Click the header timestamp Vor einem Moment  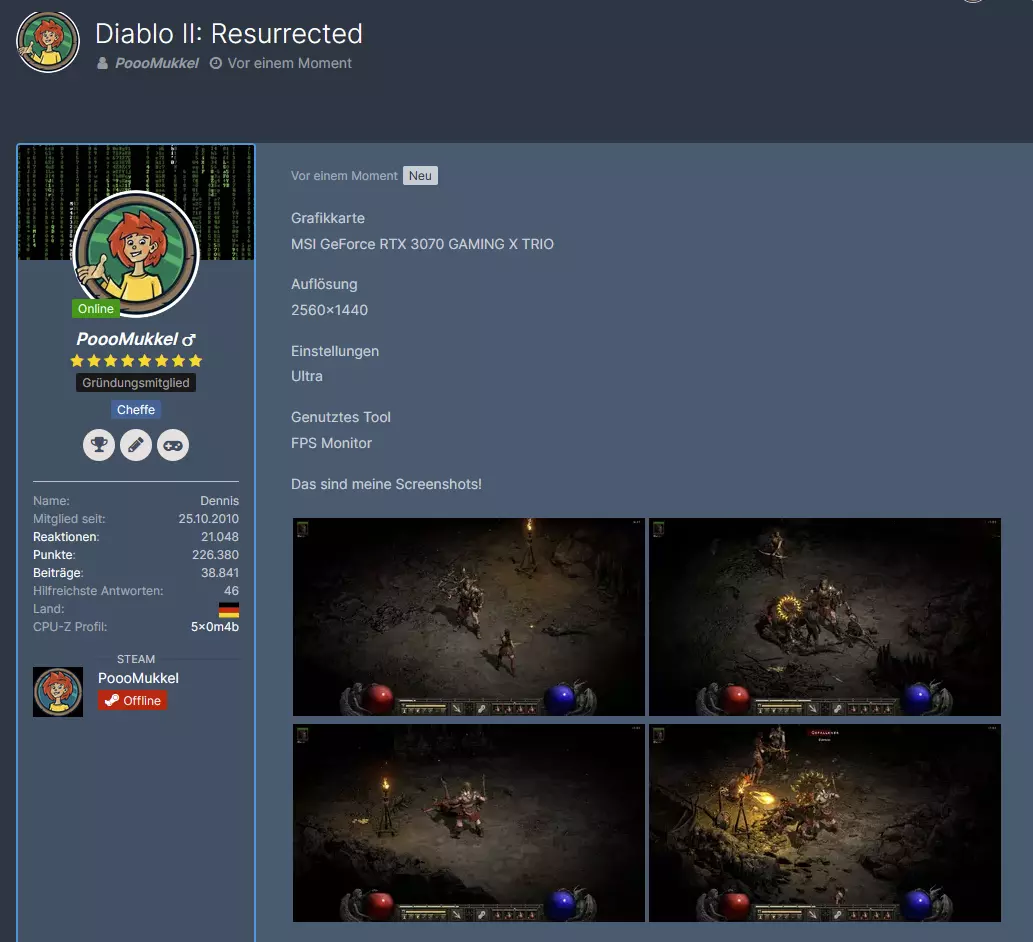[289, 63]
